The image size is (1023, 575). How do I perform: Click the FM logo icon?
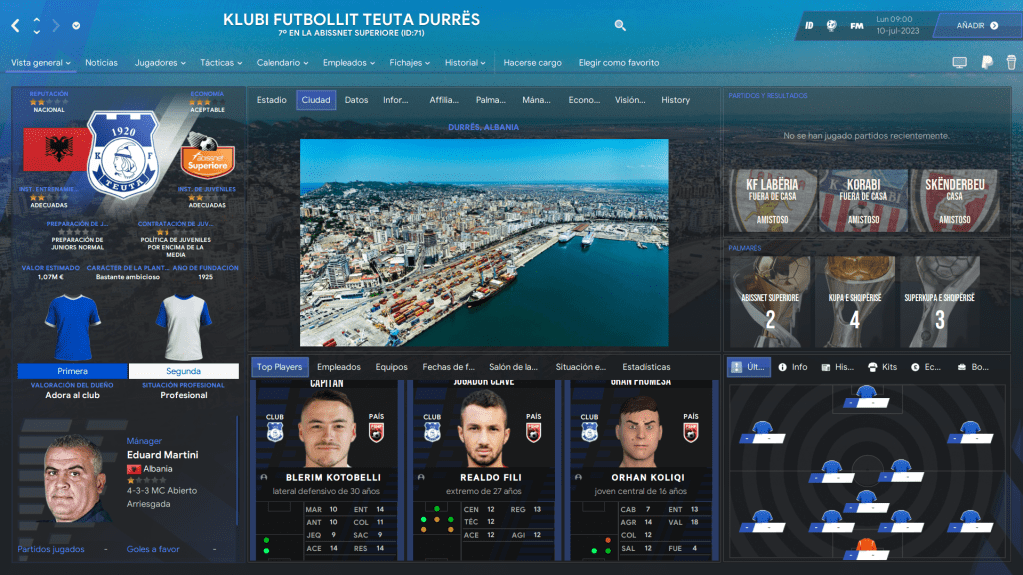(x=857, y=26)
